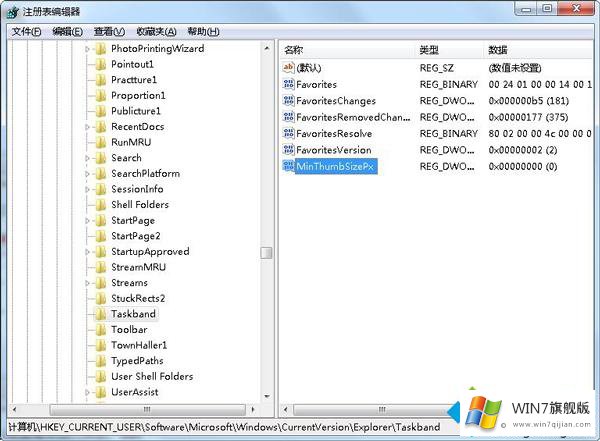Click the DWORD icon beside FavoritesVersion
The image size is (600, 441).
(288, 150)
